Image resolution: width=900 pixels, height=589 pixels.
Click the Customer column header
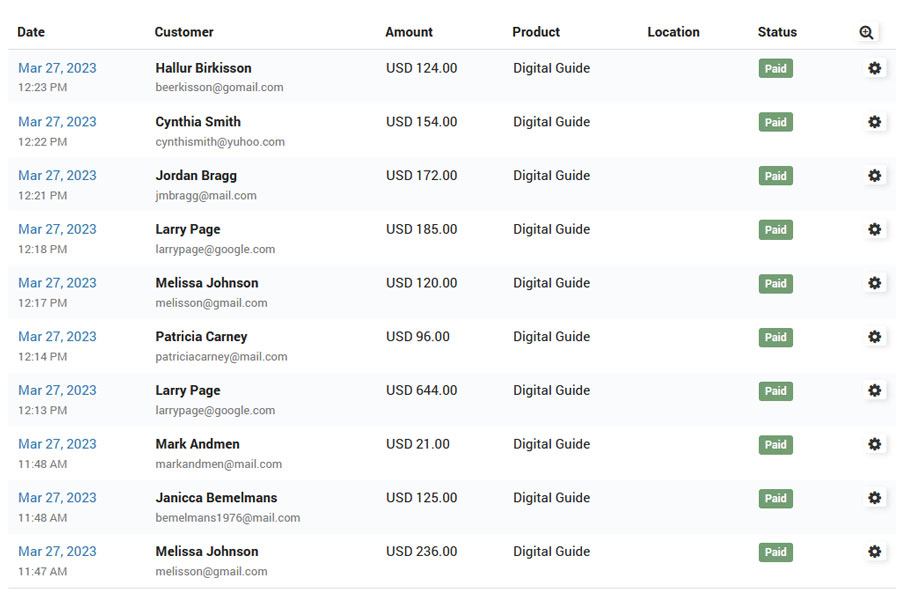184,32
